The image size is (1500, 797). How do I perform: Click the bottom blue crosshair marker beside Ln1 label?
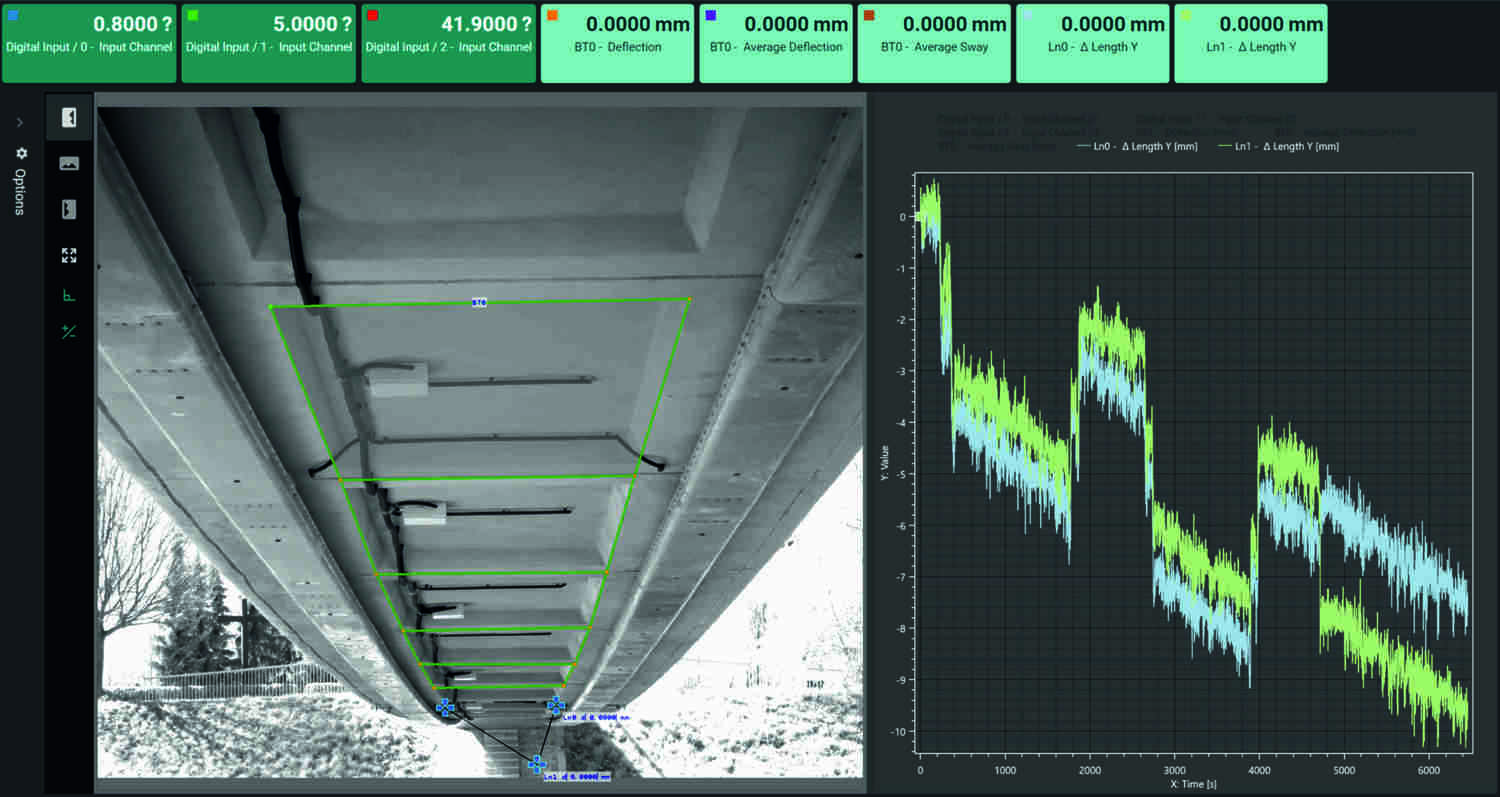click(x=537, y=764)
